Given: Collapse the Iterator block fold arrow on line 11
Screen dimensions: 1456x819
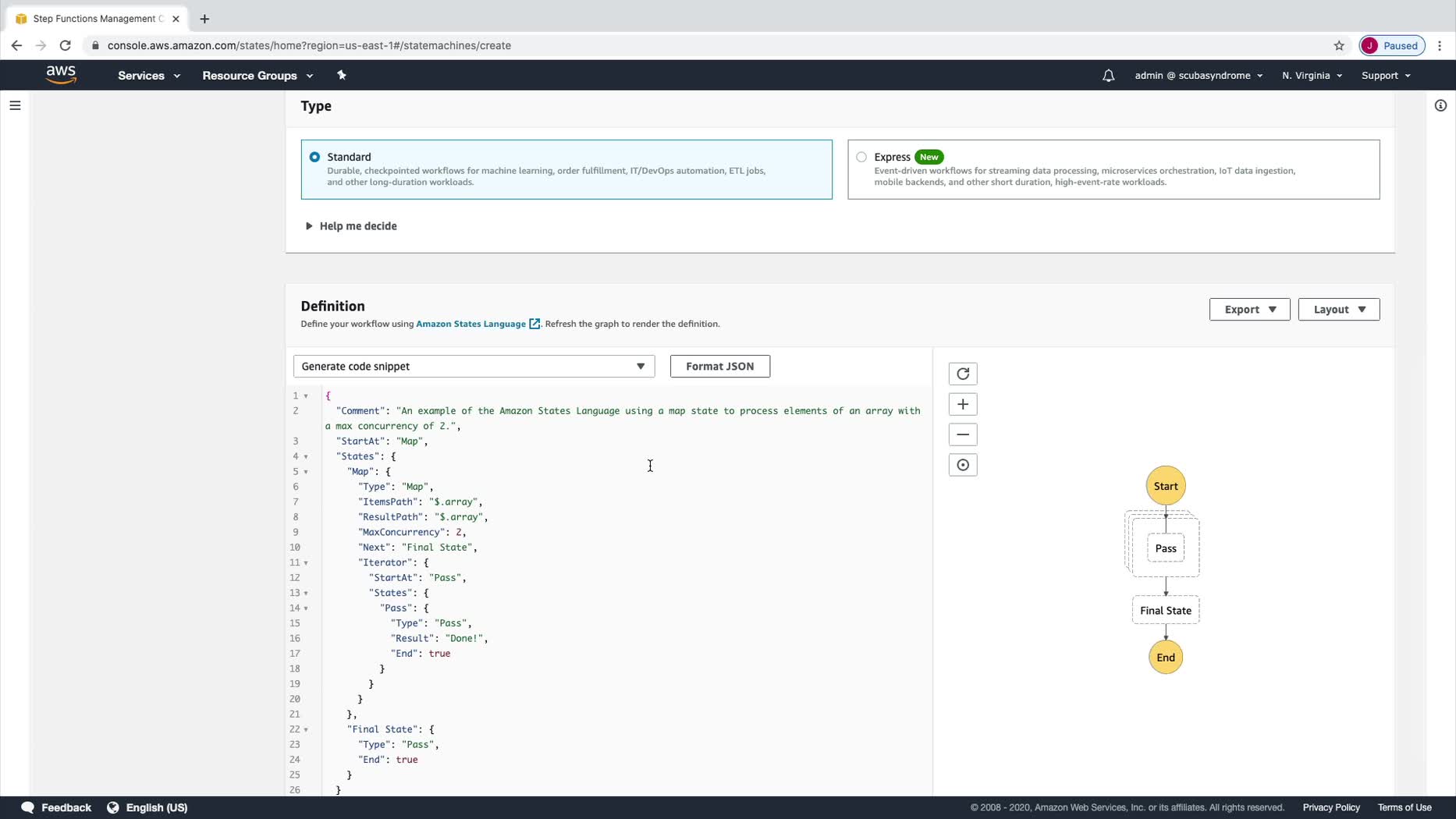Looking at the screenshot, I should [306, 563].
